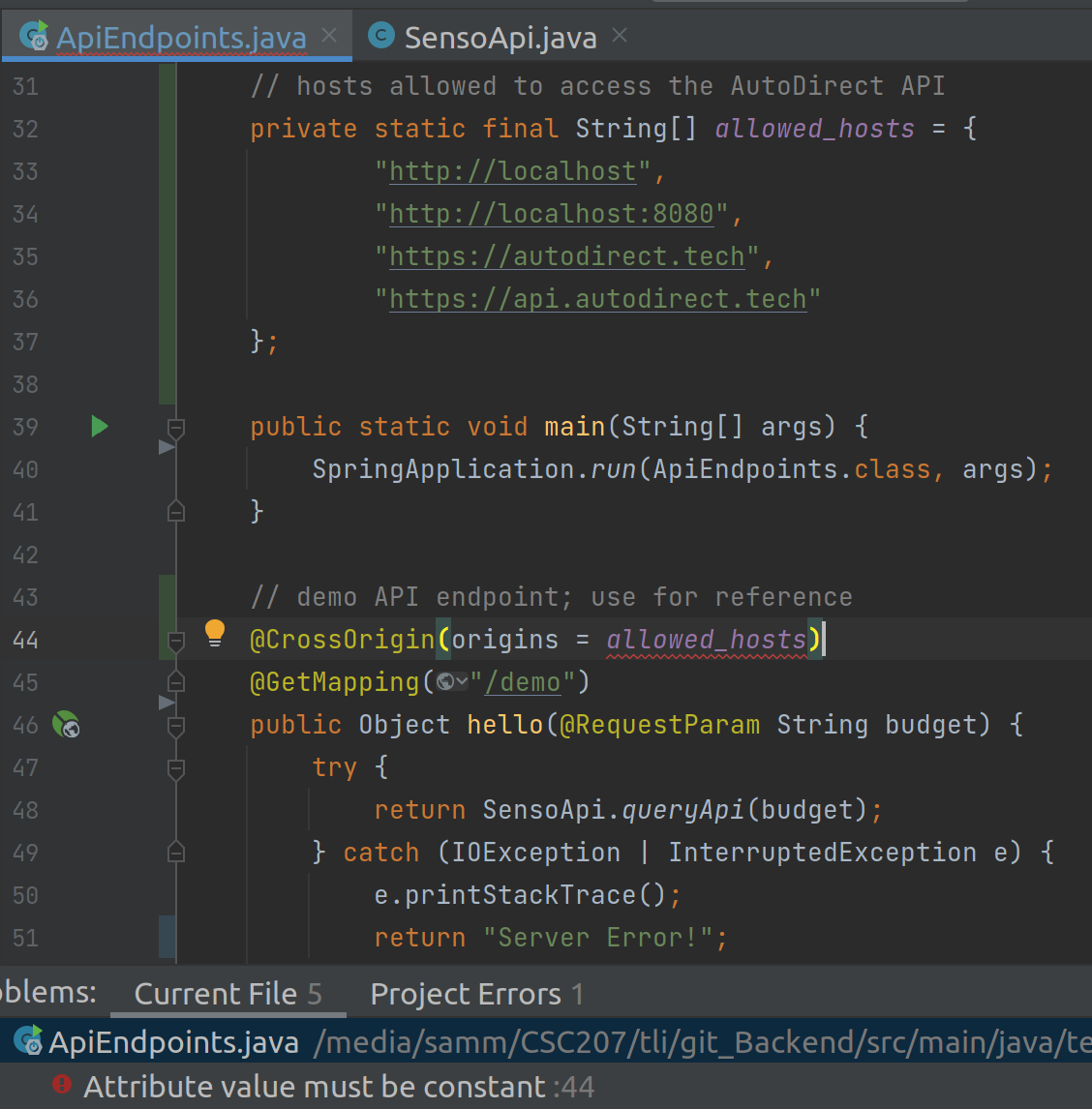Switch to the SensoApi.java tab
1092x1109 pixels.
tap(498, 36)
